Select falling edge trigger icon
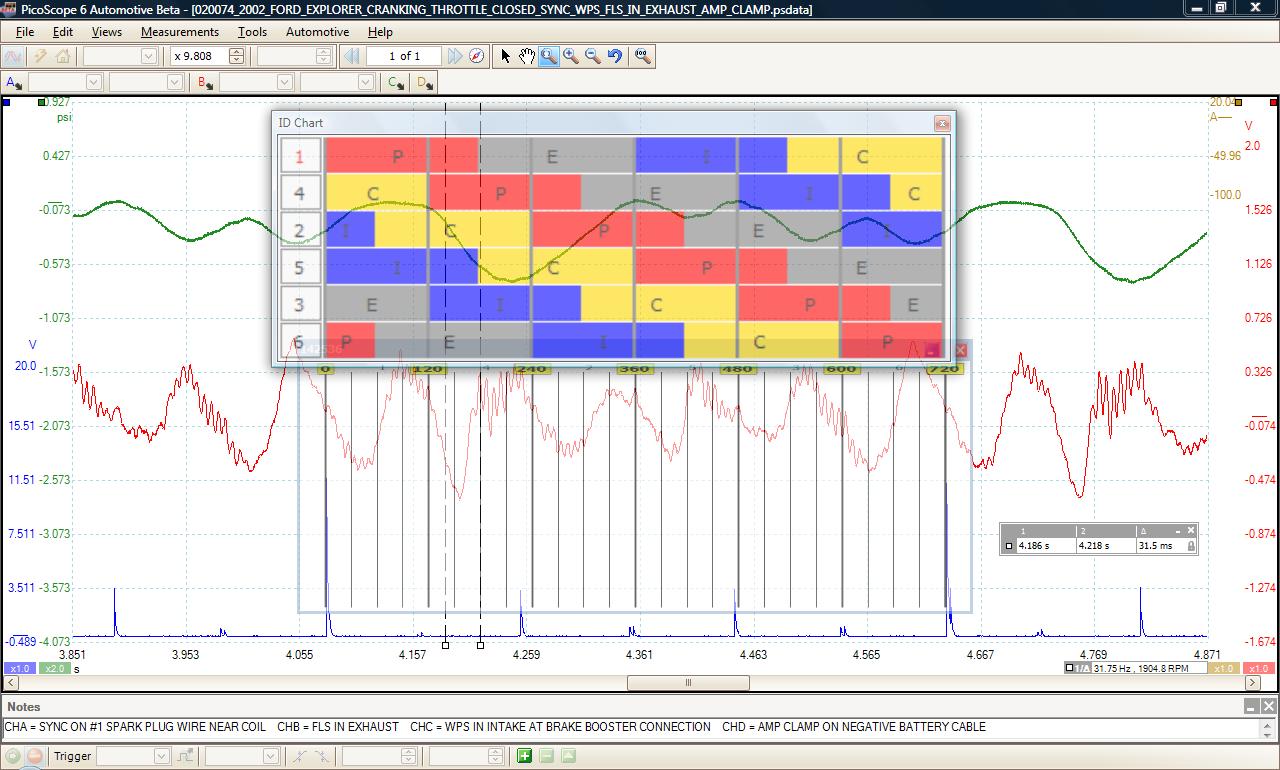 click(x=324, y=756)
